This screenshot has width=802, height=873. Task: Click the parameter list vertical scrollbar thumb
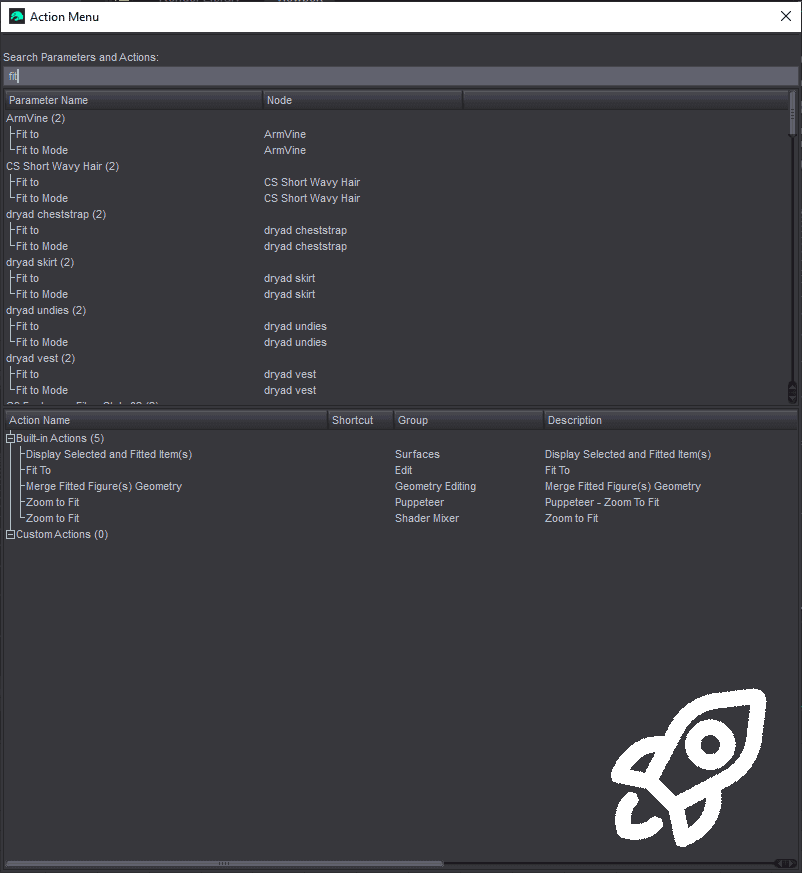(793, 114)
